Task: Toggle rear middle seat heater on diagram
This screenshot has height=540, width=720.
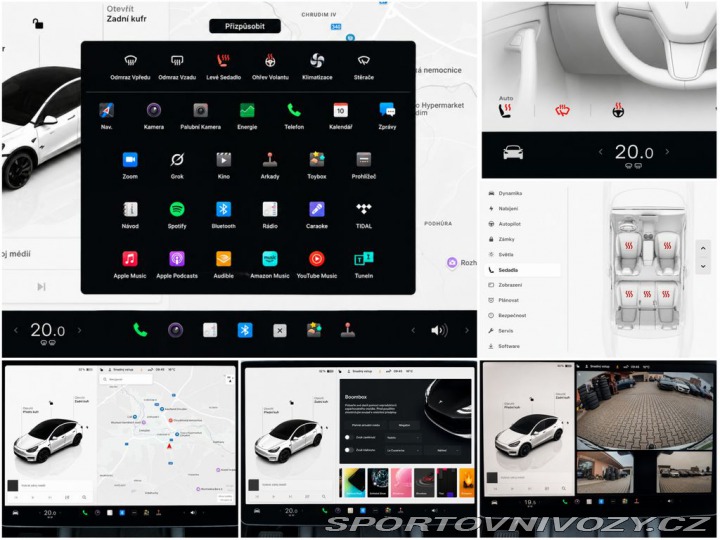Action: tap(647, 294)
